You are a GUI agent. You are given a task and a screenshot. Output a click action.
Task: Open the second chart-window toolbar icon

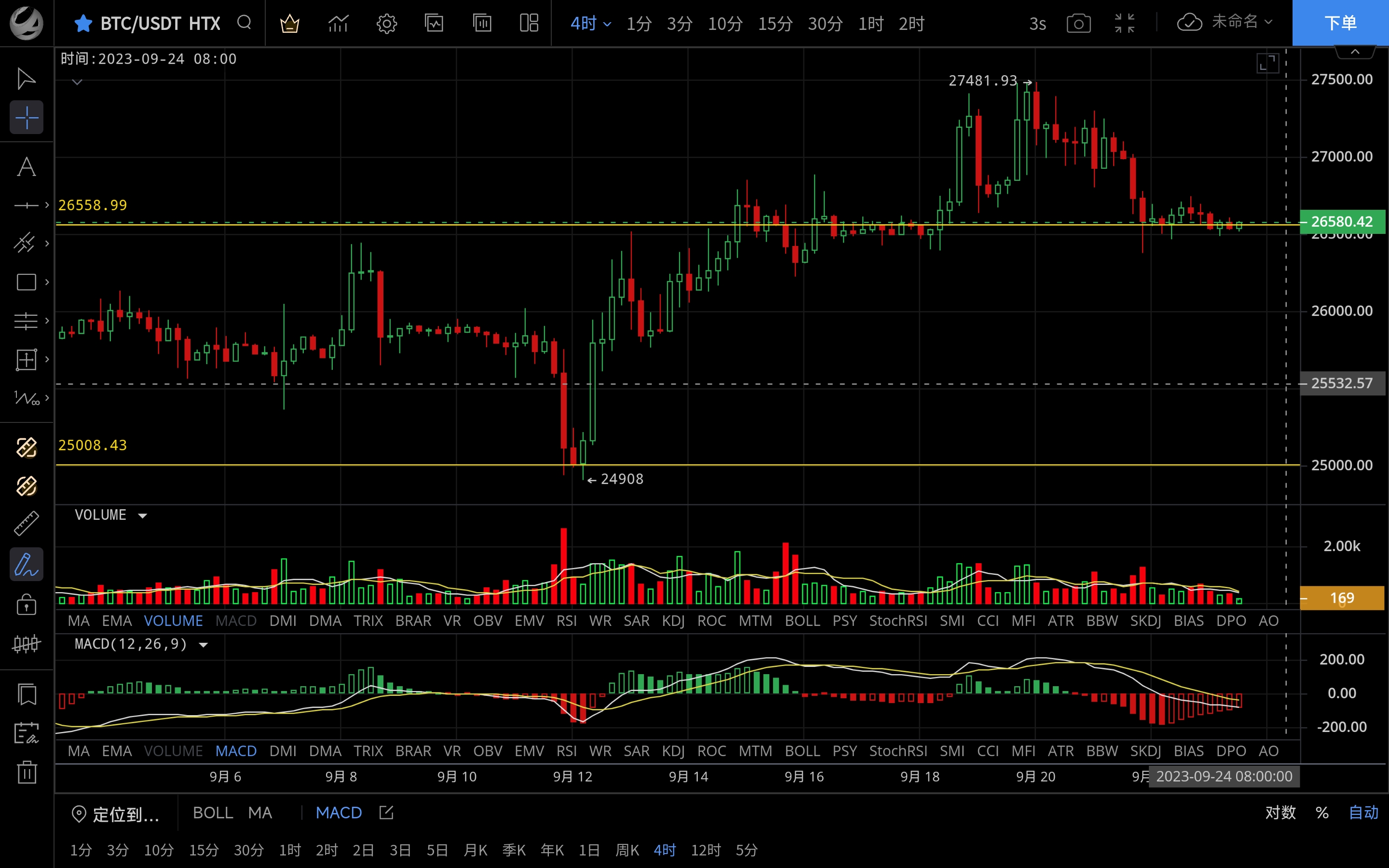coord(482,23)
